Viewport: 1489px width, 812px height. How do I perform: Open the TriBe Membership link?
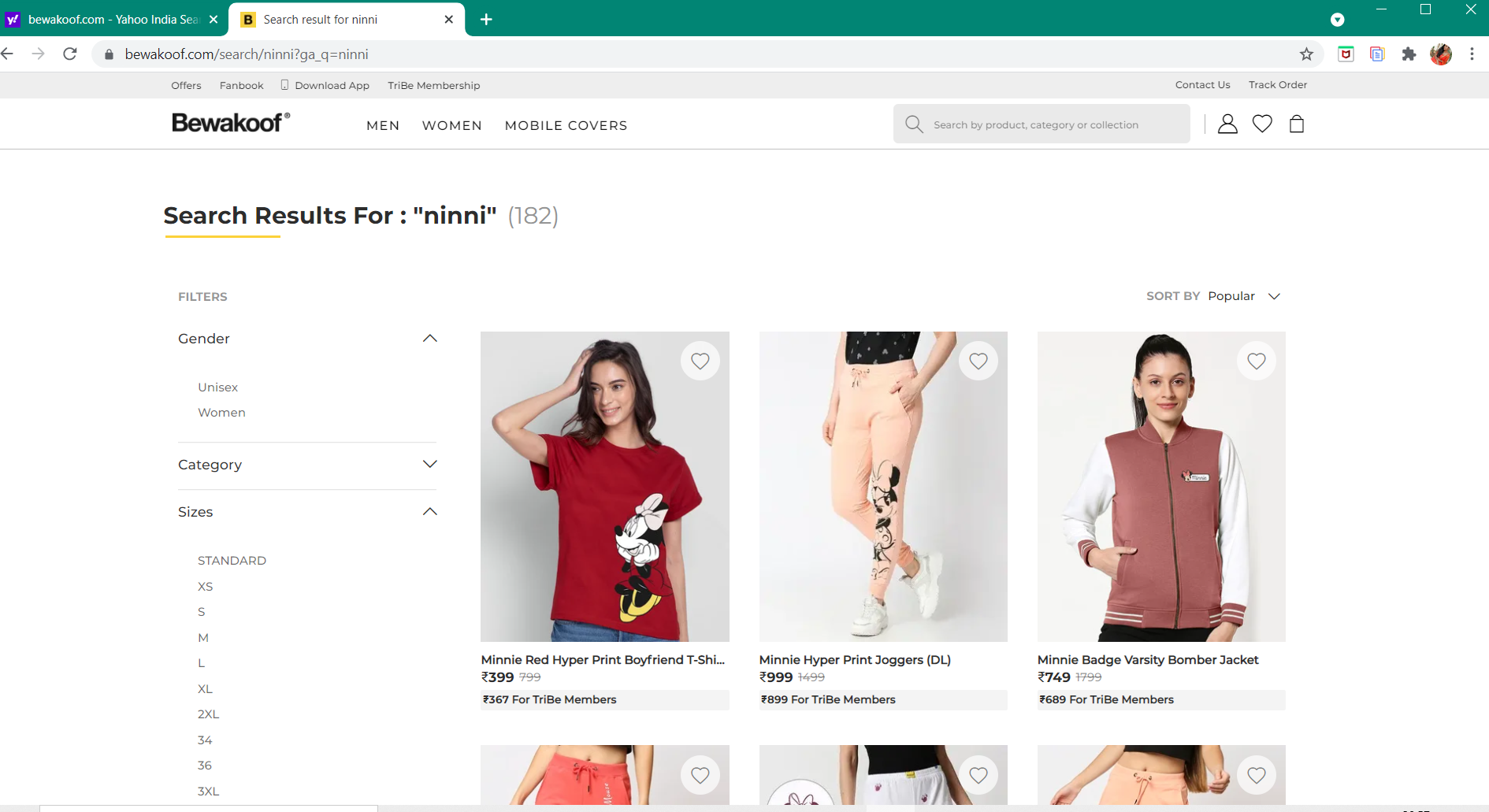[x=433, y=86]
